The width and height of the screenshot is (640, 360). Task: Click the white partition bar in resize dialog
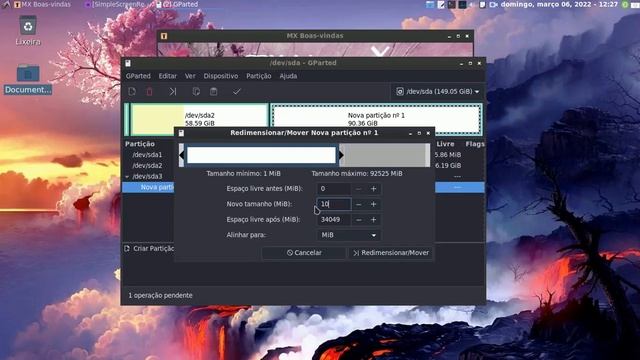click(261, 155)
